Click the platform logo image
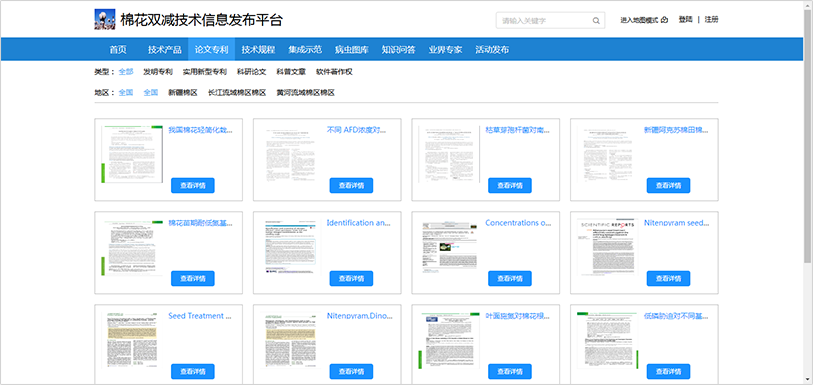813x385 pixels. (x=105, y=20)
